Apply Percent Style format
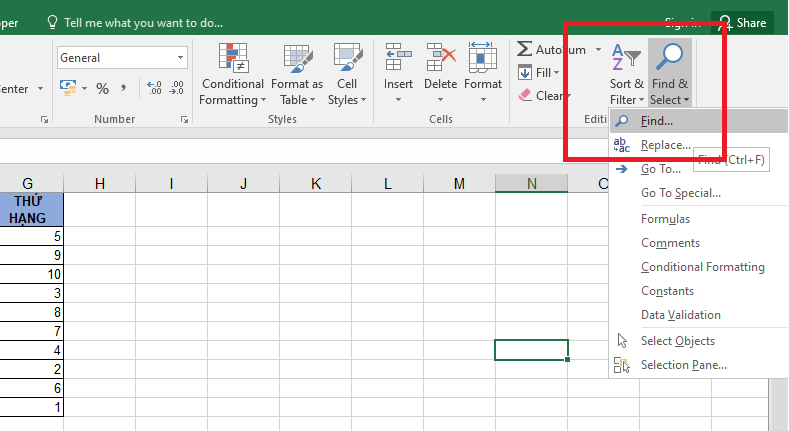 [103, 89]
